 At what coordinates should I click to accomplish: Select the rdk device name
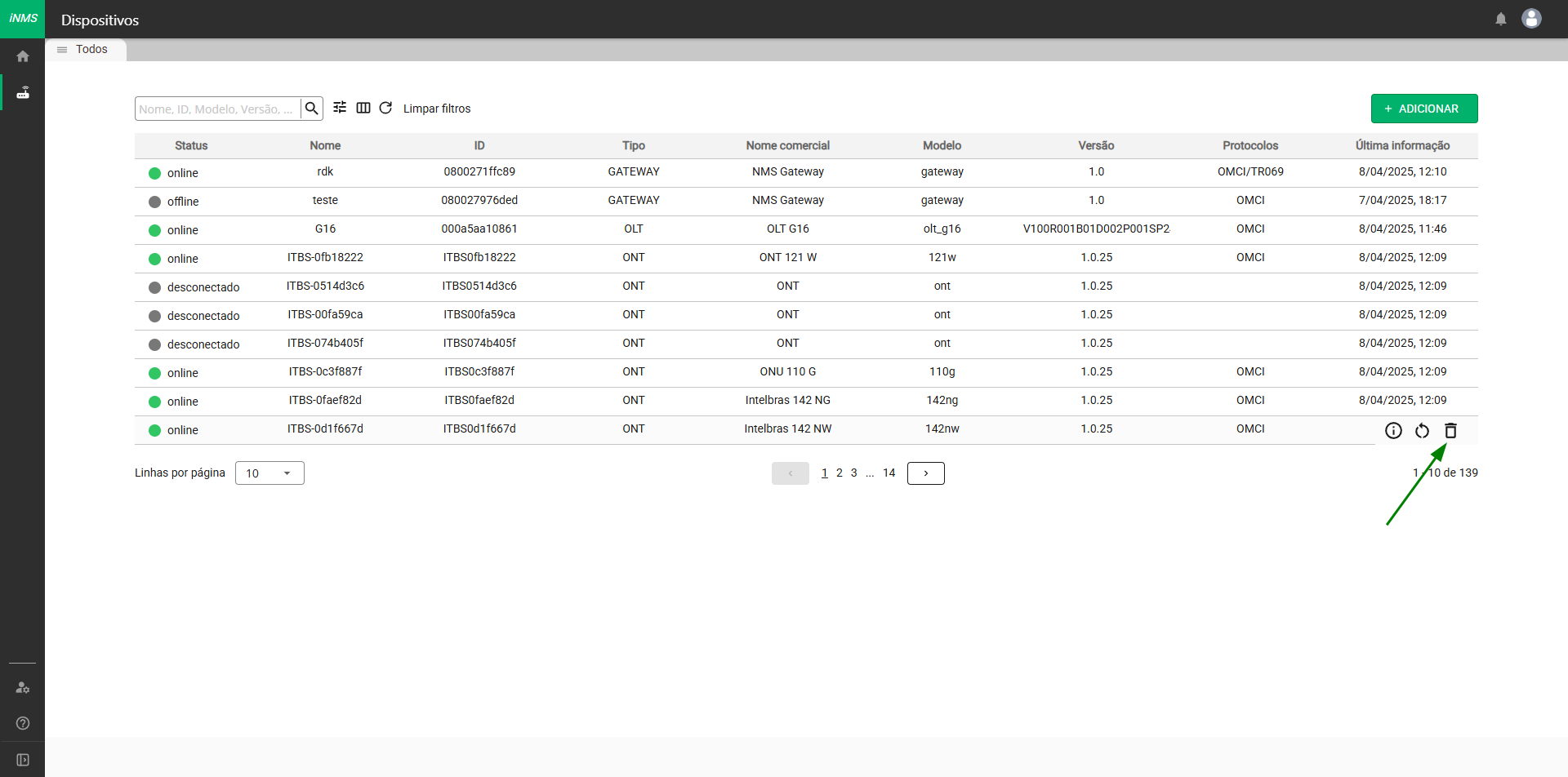(325, 171)
